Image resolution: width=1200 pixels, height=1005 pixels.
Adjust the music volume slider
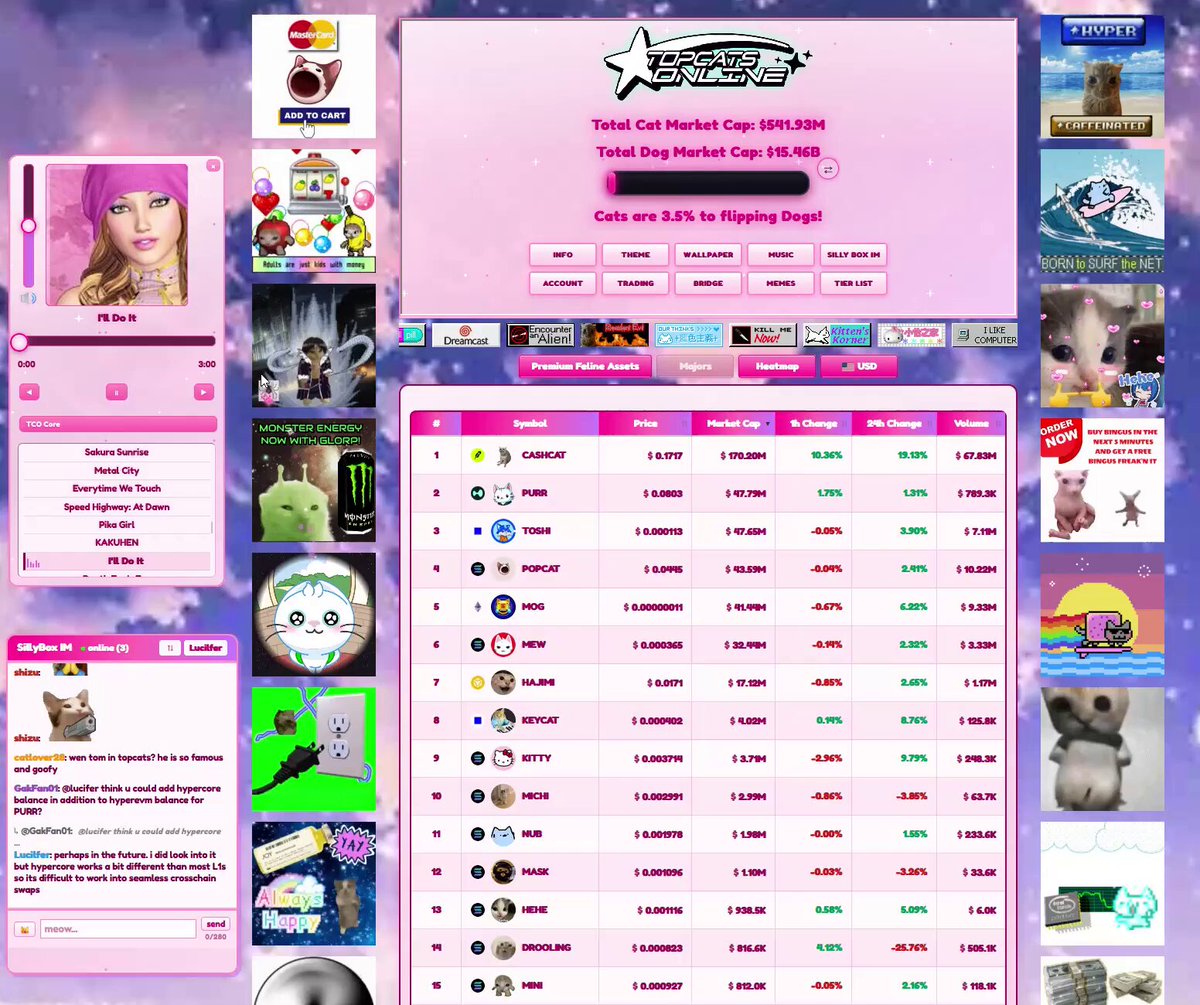[29, 225]
